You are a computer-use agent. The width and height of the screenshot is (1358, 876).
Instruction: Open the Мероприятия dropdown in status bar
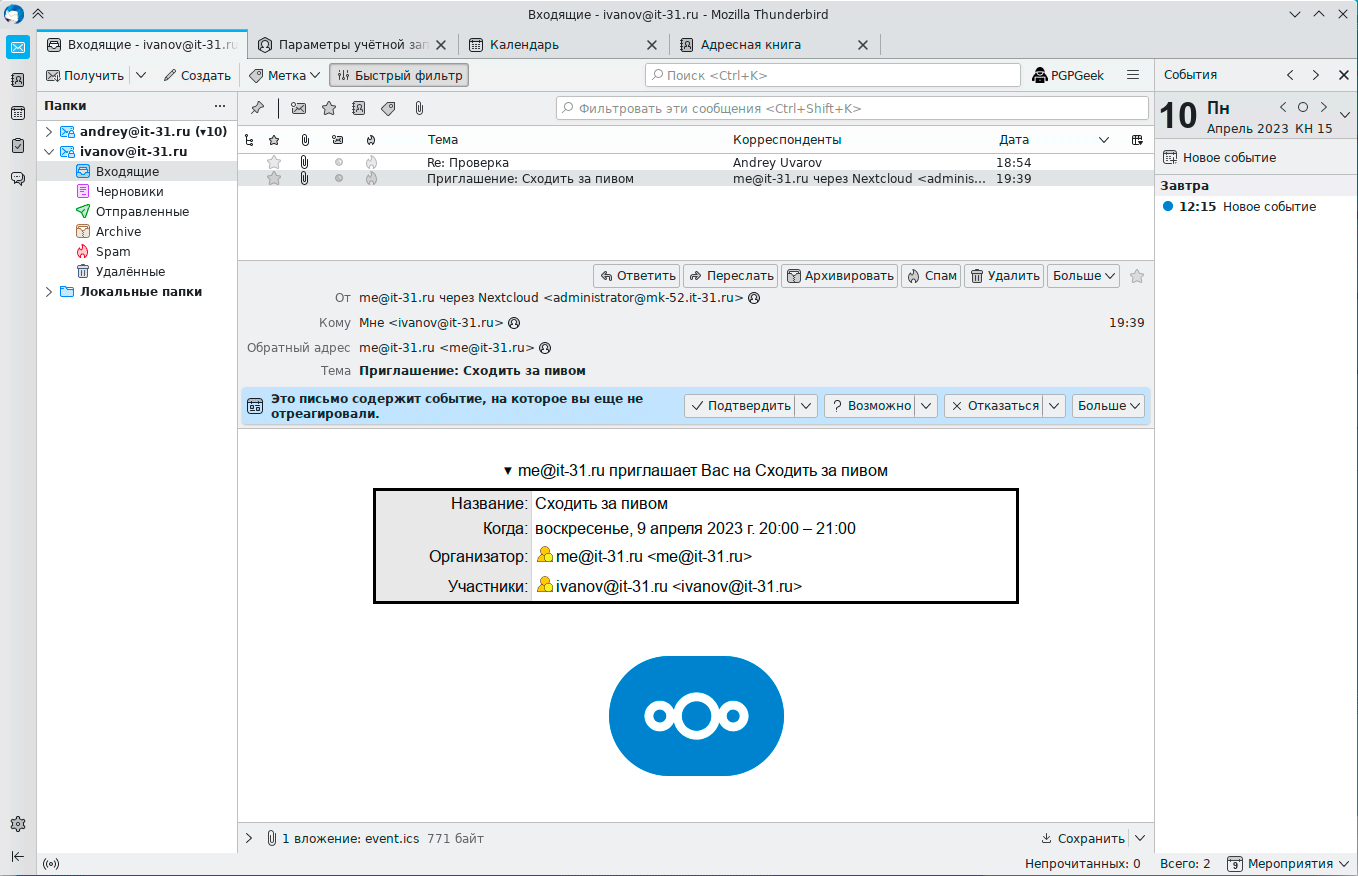click(x=1288, y=864)
